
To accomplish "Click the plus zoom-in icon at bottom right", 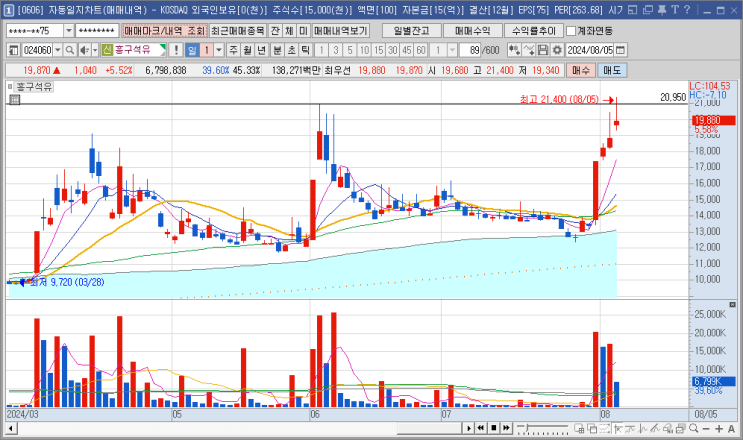I will click(719, 429).
